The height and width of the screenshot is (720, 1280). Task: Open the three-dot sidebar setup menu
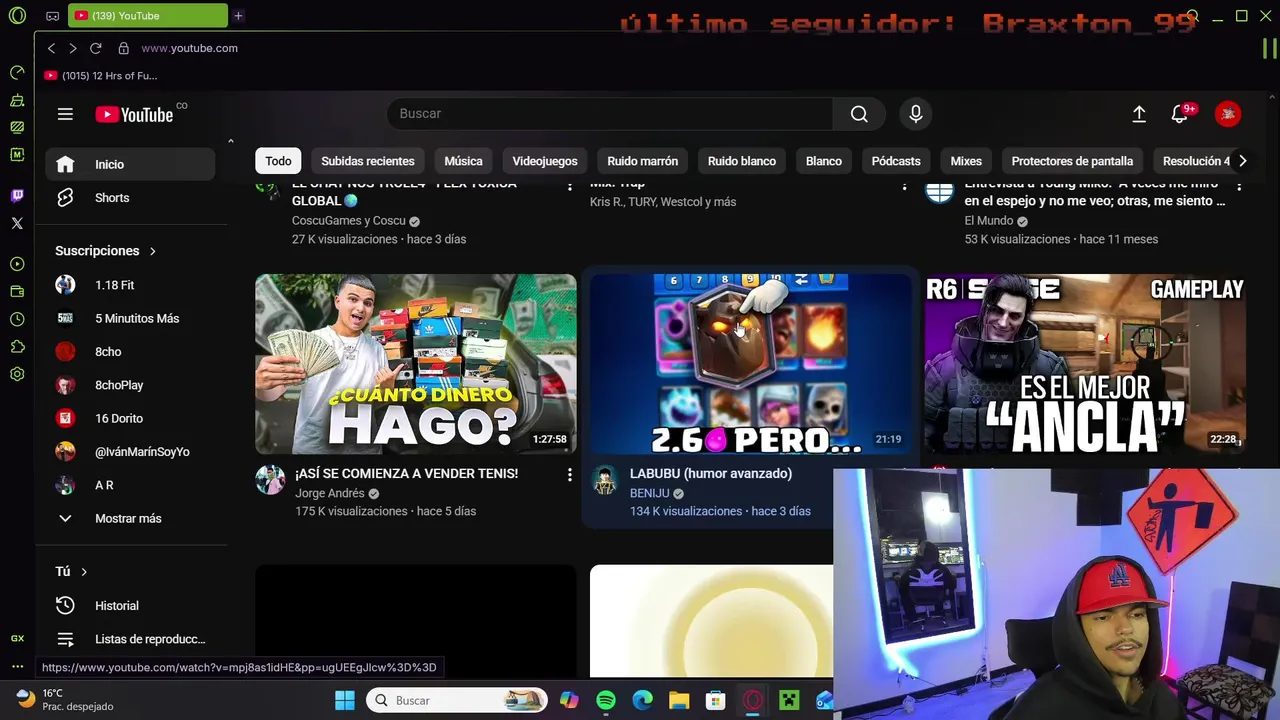tap(17, 666)
